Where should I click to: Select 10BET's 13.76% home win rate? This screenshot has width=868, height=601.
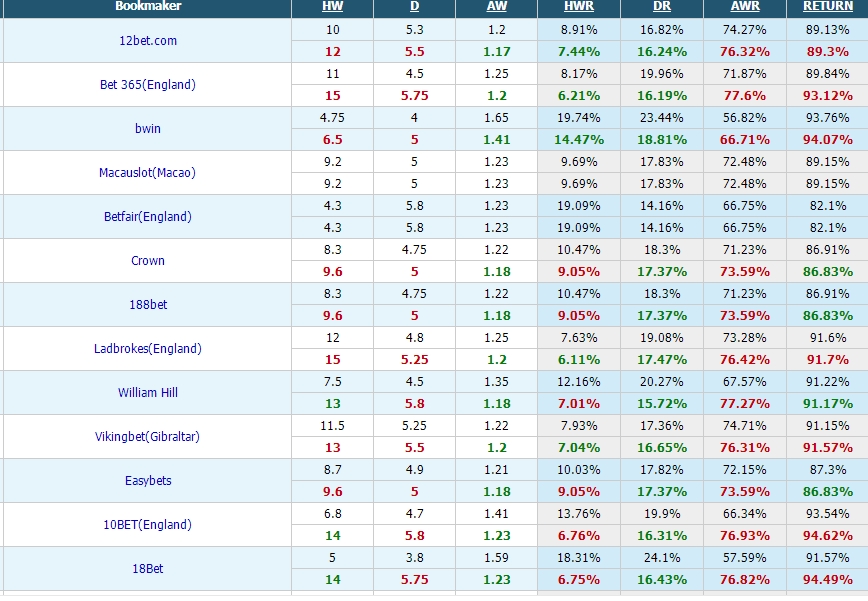click(x=578, y=514)
